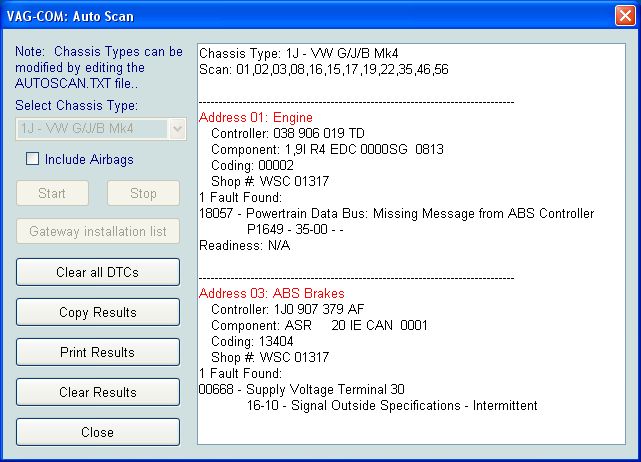Image resolution: width=641 pixels, height=462 pixels.
Task: Select the 'Address 01: Engine' heading
Action: coord(256,118)
